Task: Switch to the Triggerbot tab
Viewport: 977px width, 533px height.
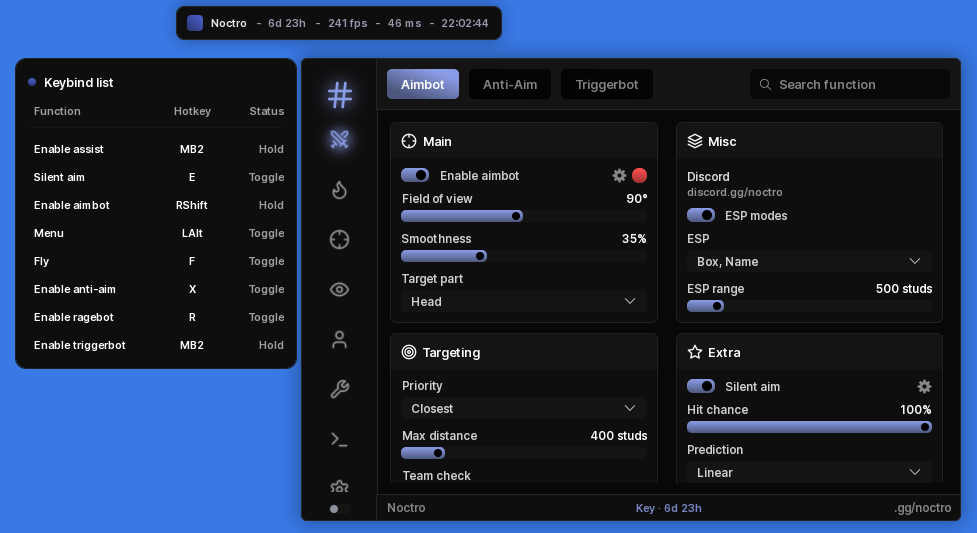Action: pyautogui.click(x=607, y=84)
